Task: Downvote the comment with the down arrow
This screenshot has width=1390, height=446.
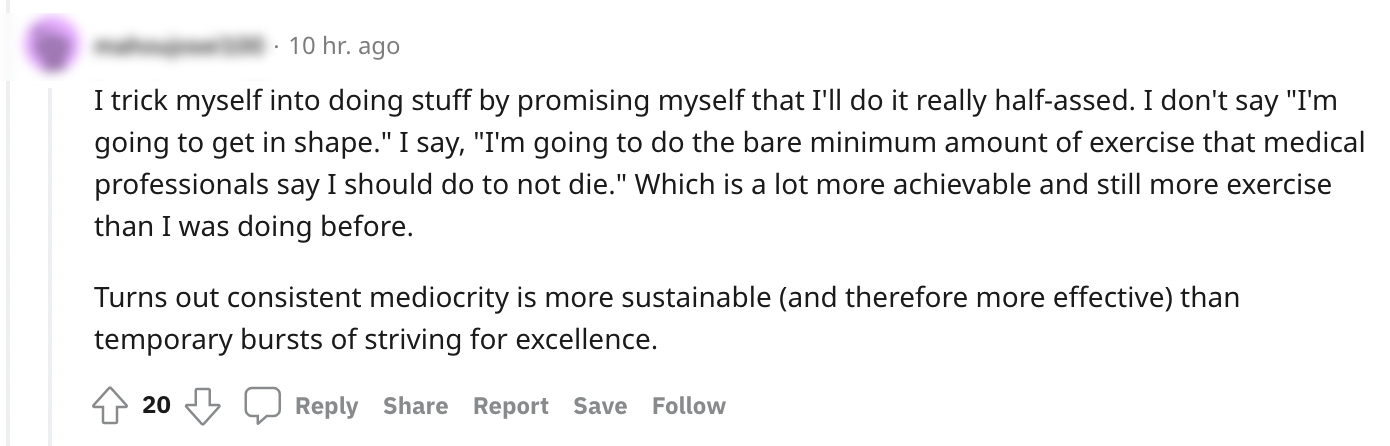Action: click(204, 405)
